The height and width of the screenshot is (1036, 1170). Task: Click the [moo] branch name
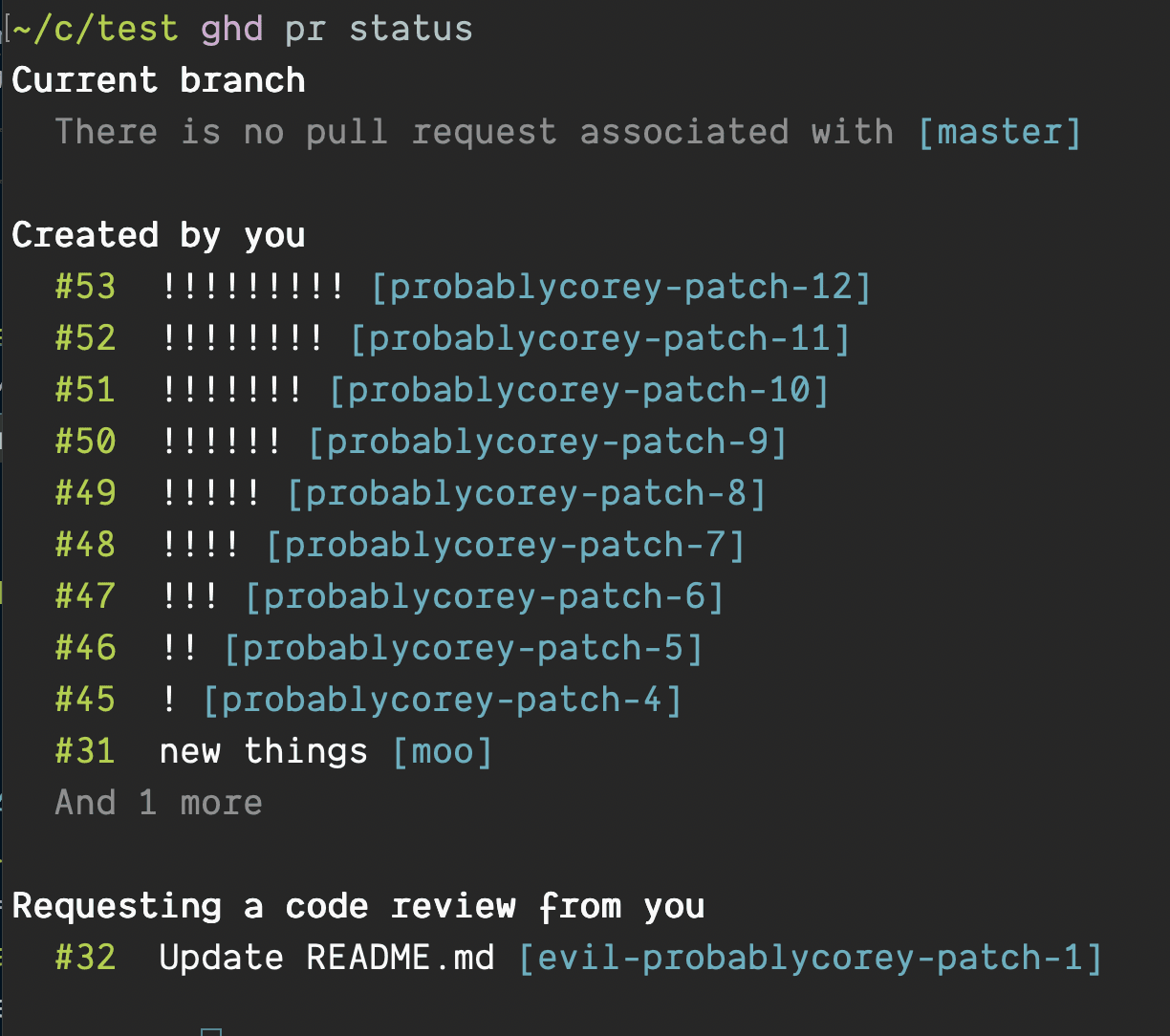coord(443,751)
